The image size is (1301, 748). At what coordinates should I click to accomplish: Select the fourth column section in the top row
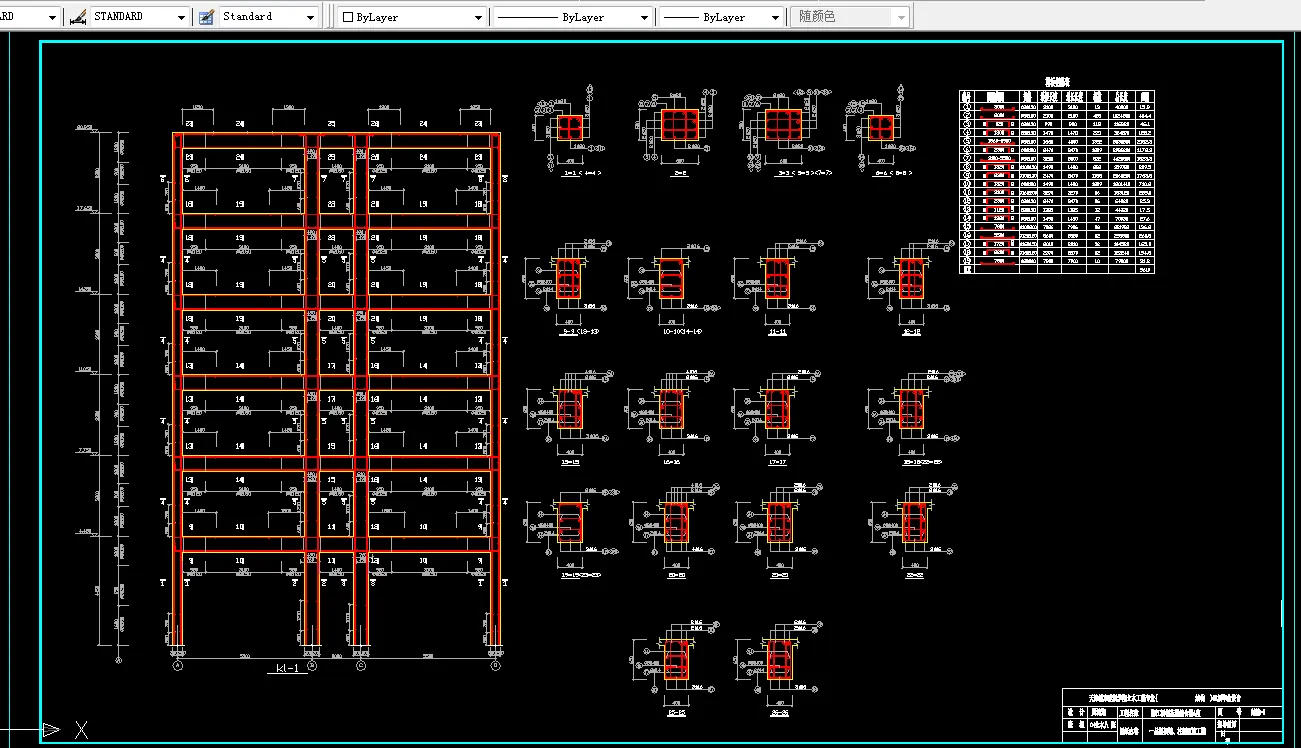(881, 128)
